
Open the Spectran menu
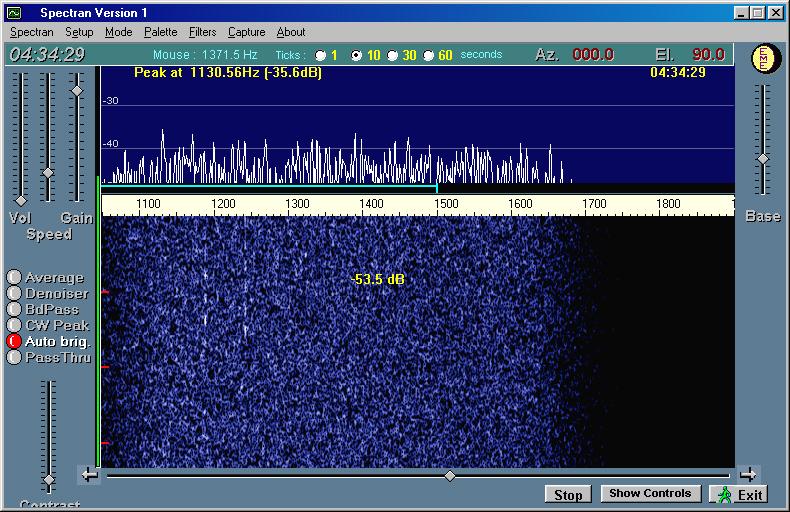[x=31, y=32]
